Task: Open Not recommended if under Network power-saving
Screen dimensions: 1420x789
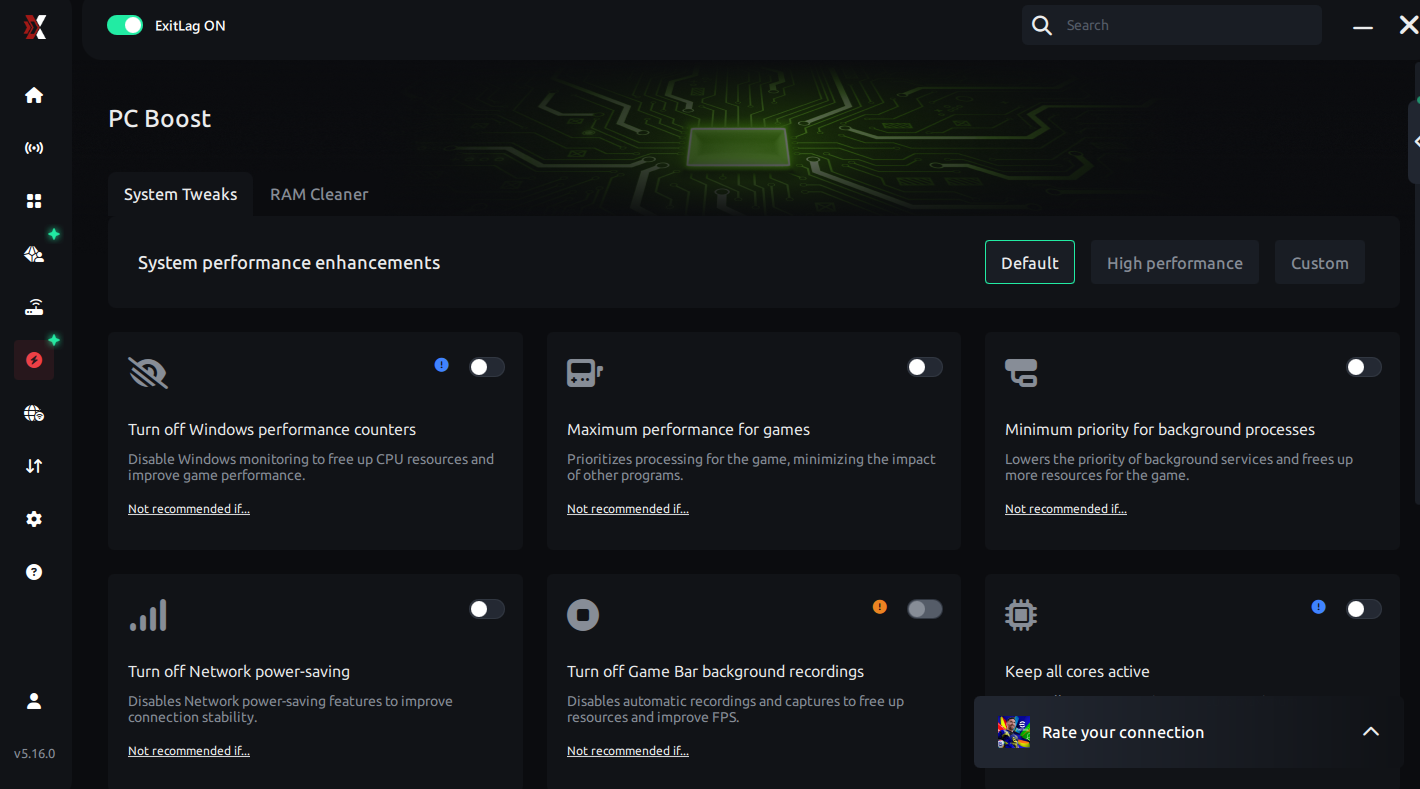Action: point(189,751)
